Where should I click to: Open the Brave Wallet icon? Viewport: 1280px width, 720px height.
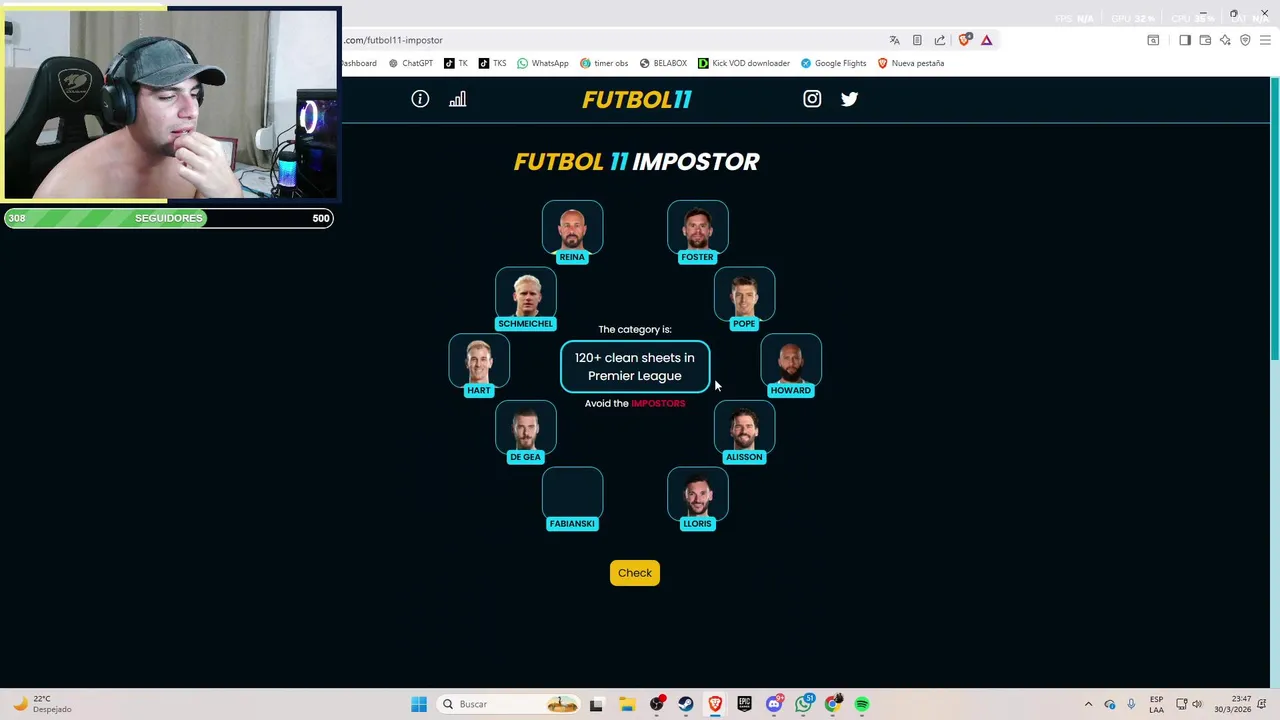click(x=1205, y=40)
